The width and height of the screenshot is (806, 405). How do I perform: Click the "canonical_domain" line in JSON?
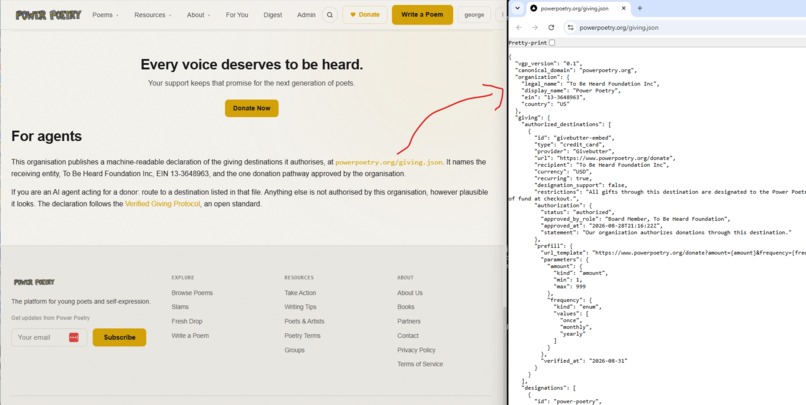point(576,70)
